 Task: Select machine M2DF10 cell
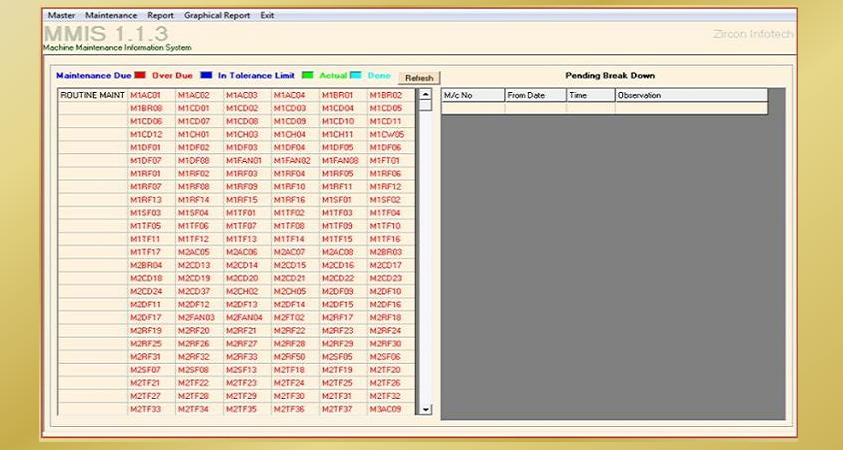tap(391, 291)
